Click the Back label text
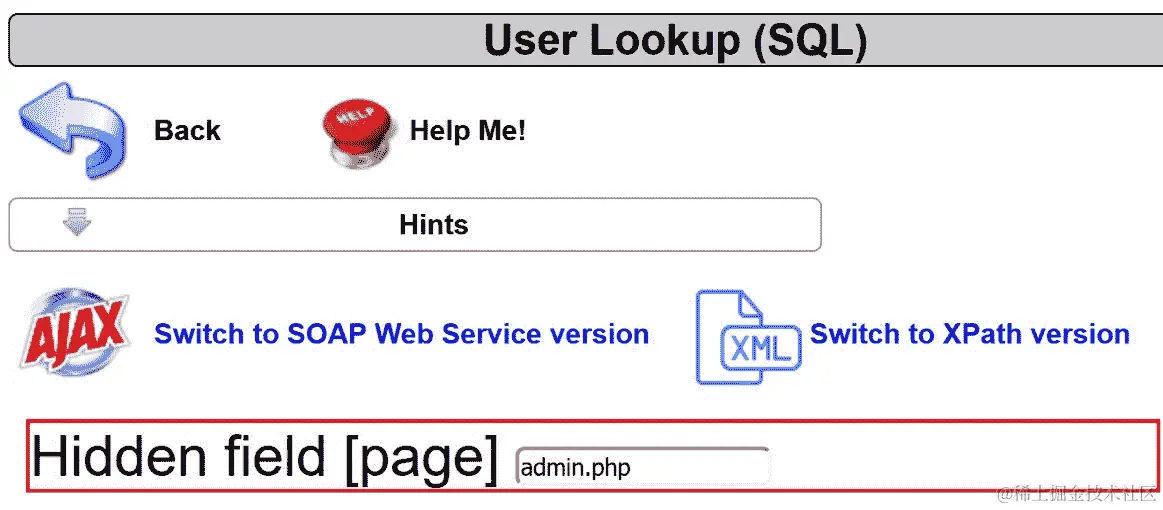This screenshot has height=510, width=1163. pos(187,130)
